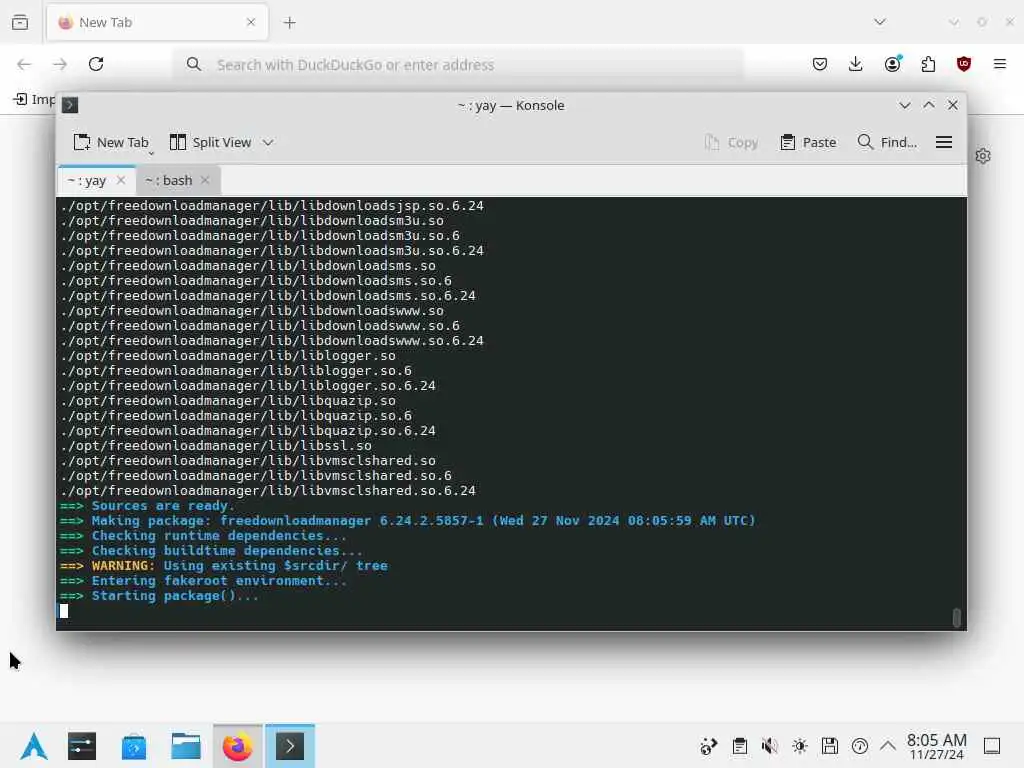The width and height of the screenshot is (1024, 768).
Task: Click Konsole vertical scrollbar handle
Action: [x=957, y=617]
